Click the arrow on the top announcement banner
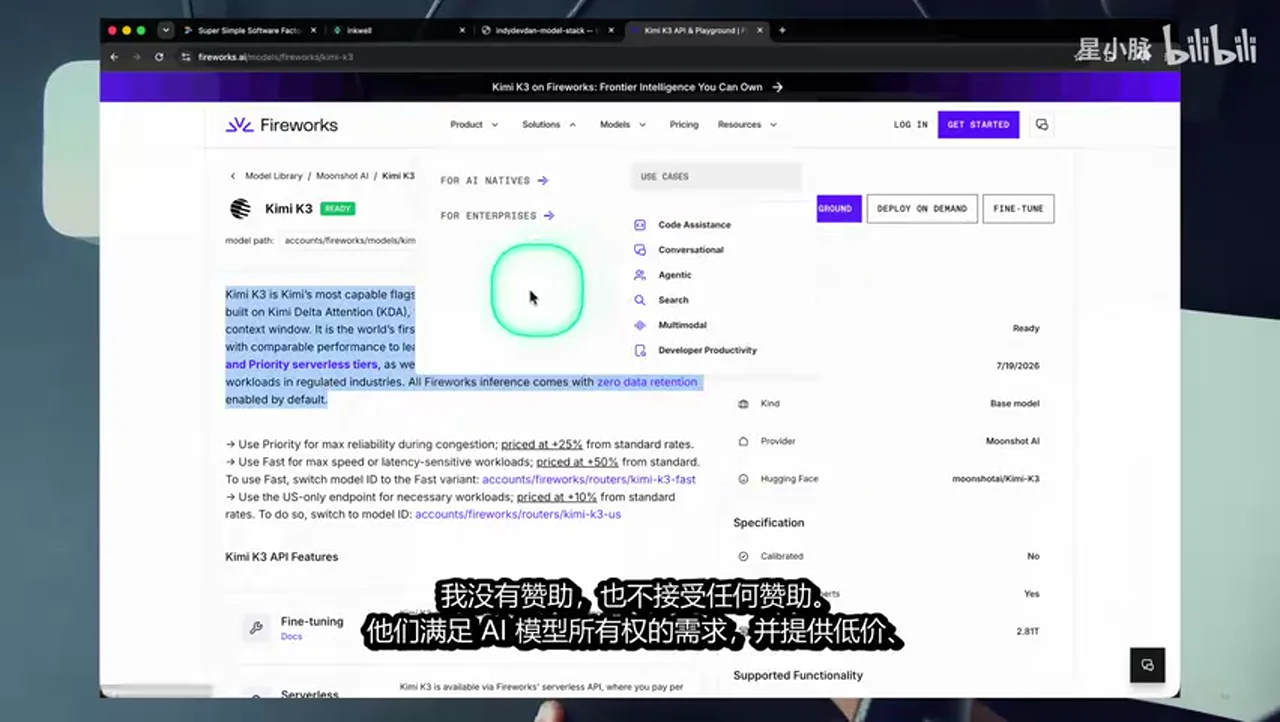Image resolution: width=1280 pixels, height=722 pixels. [777, 87]
